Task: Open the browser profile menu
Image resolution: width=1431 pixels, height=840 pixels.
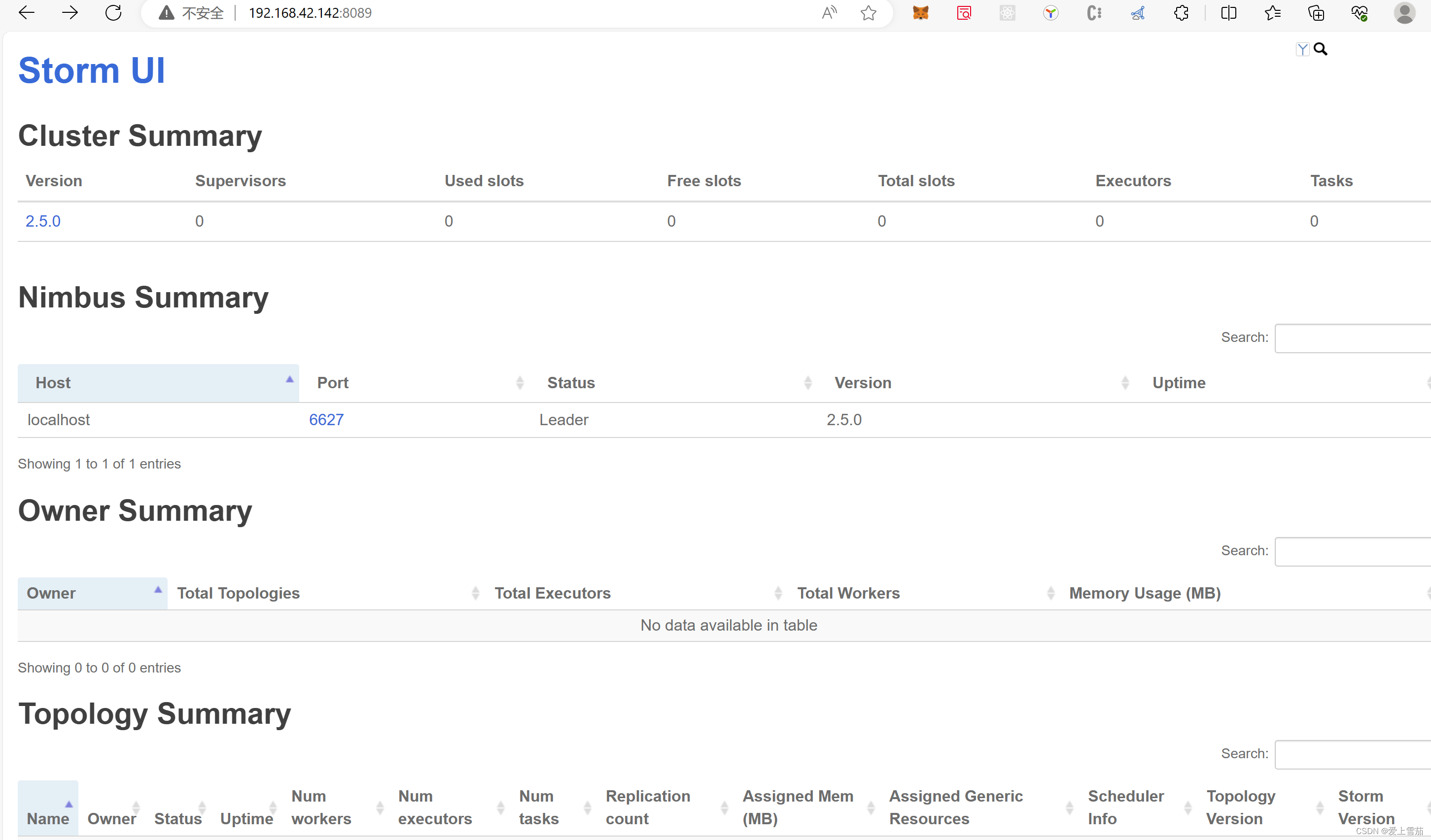Action: 1404,12
